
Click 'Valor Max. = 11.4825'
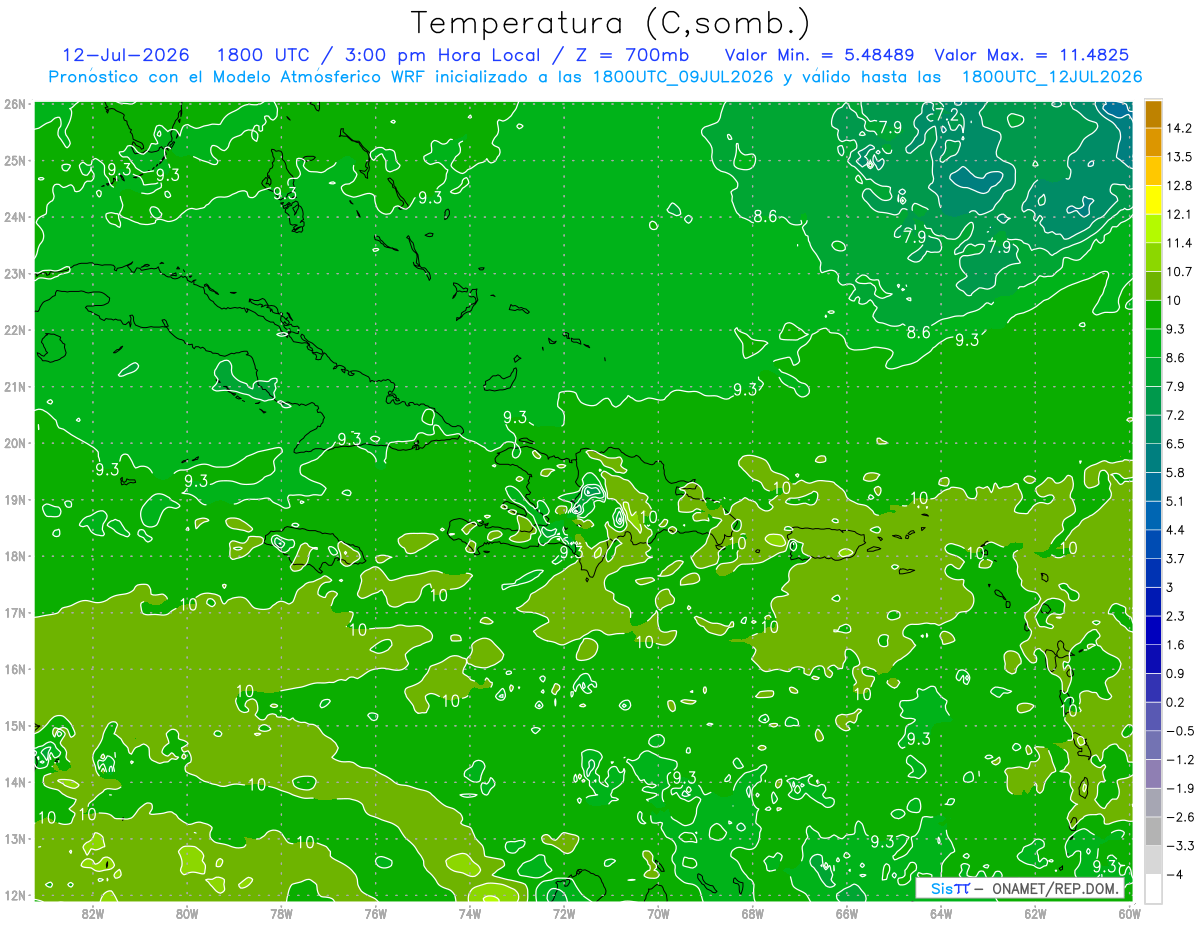coord(1033,55)
